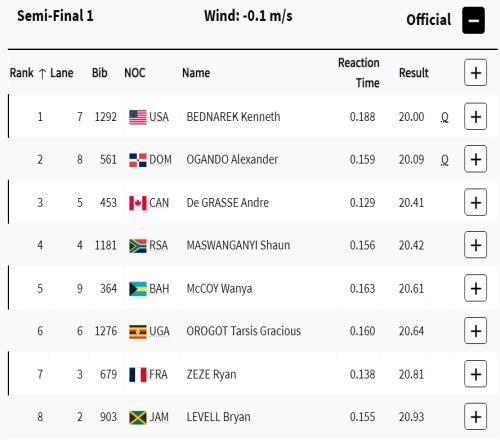Expand MASWANGANYI Shaun row details
500x440 pixels.
476,245
